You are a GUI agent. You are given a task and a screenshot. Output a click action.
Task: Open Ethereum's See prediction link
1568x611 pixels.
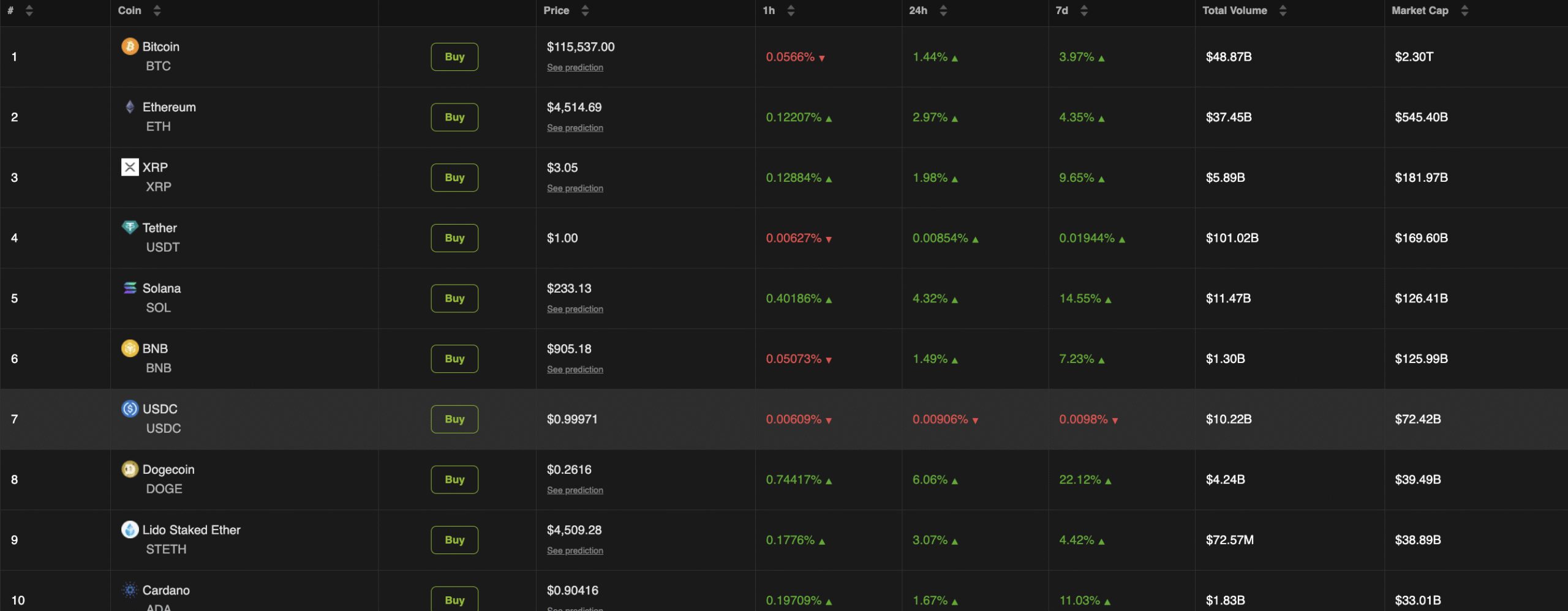575,128
